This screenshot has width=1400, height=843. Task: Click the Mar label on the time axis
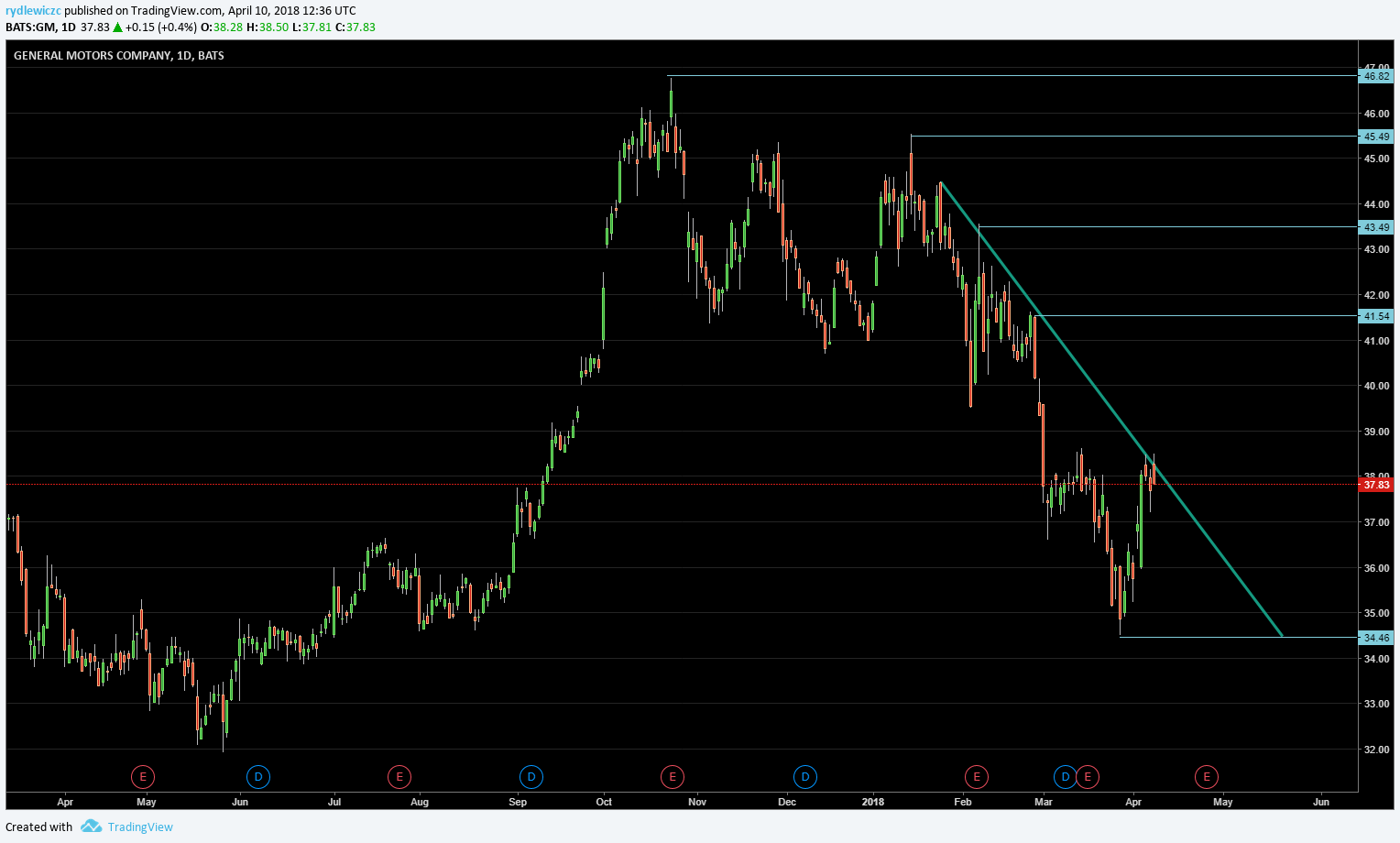pyautogui.click(x=1043, y=802)
